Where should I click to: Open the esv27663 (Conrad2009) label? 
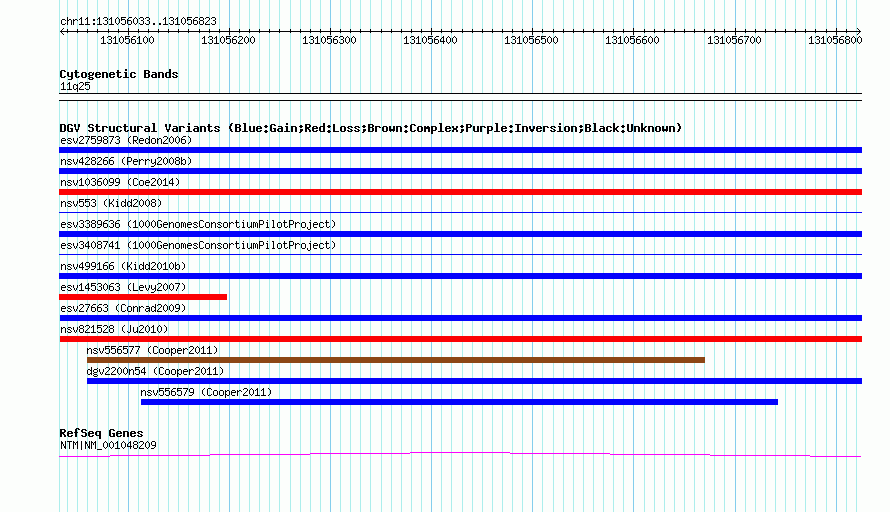pos(123,308)
